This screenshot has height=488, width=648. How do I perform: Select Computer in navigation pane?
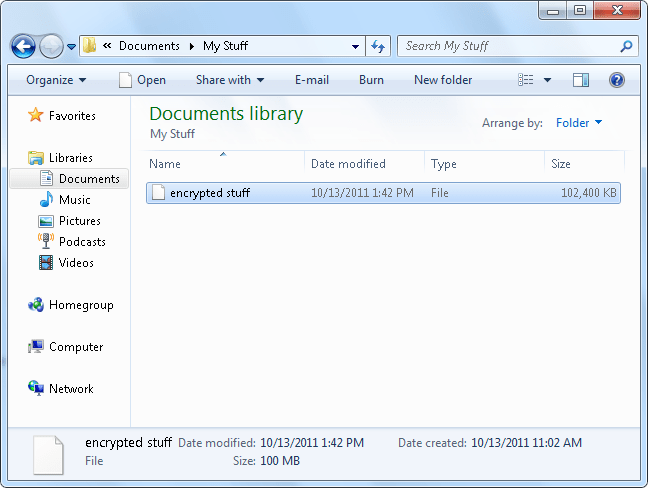click(76, 347)
